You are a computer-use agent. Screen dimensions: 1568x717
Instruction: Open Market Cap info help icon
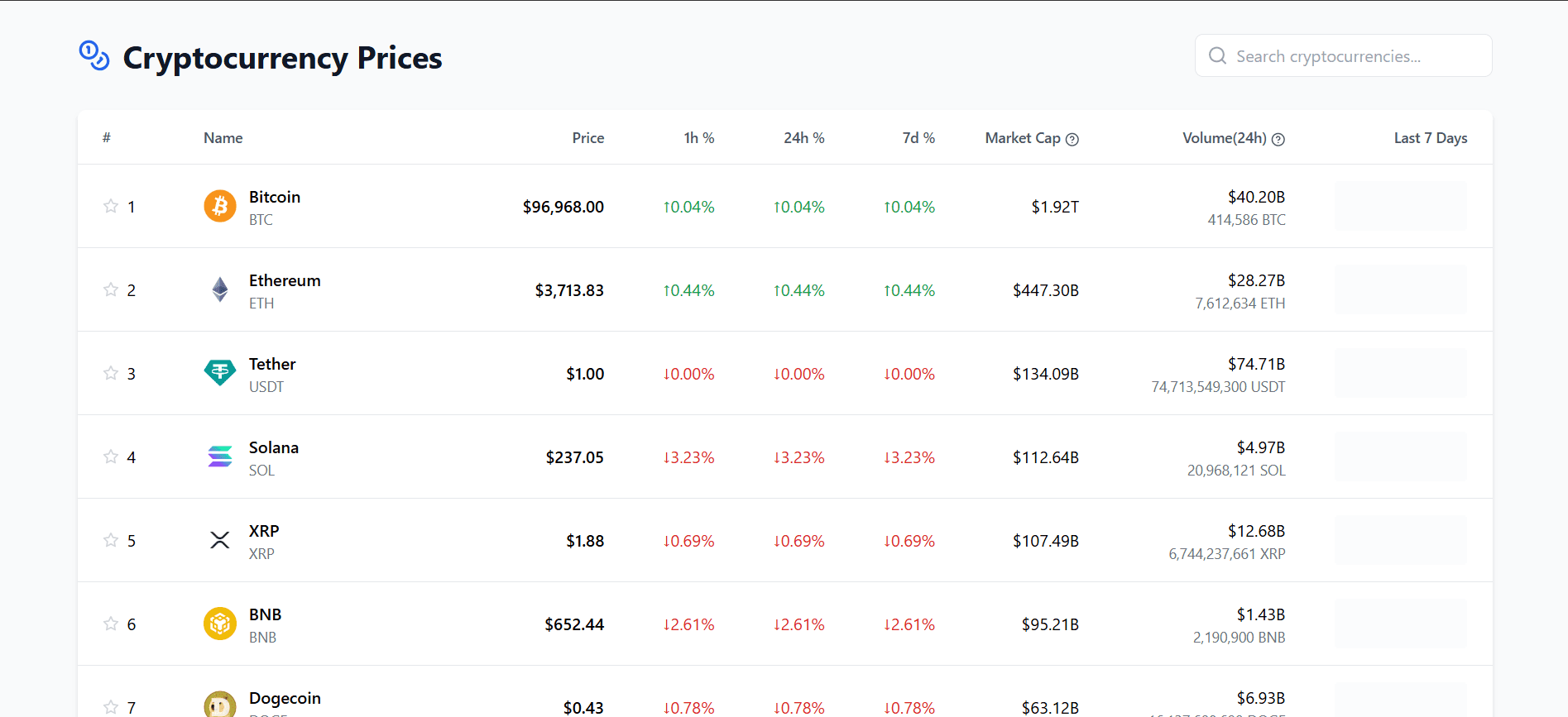(x=1072, y=139)
